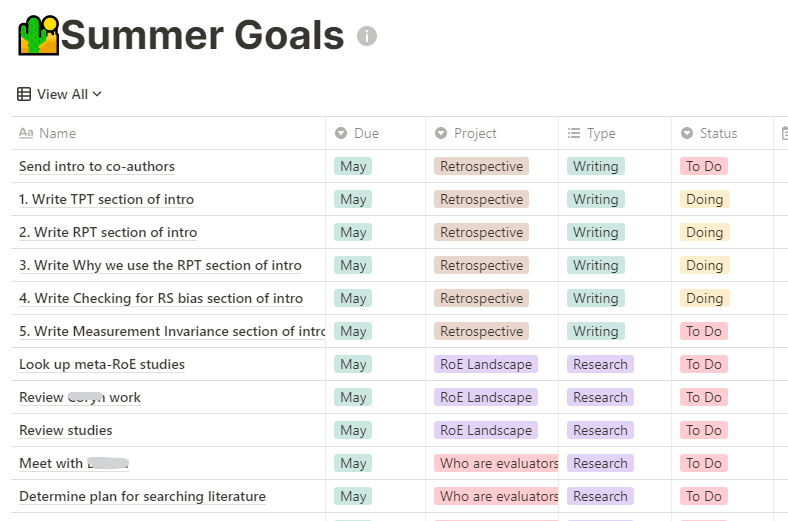
Task: Open Send intro to co-authors entry
Action: pyautogui.click(x=97, y=166)
